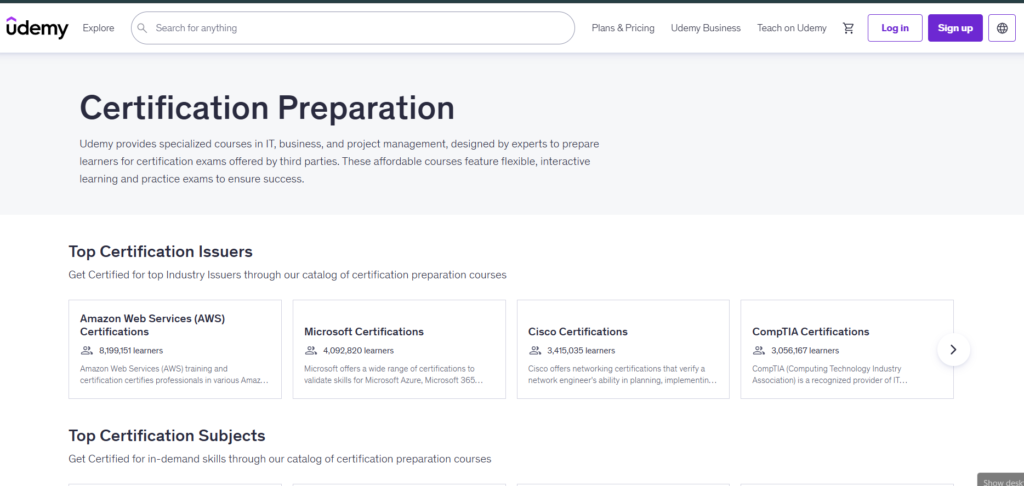Viewport: 1024px width, 486px height.
Task: Click Microsoft Azure validate skills description
Action: tap(393, 374)
